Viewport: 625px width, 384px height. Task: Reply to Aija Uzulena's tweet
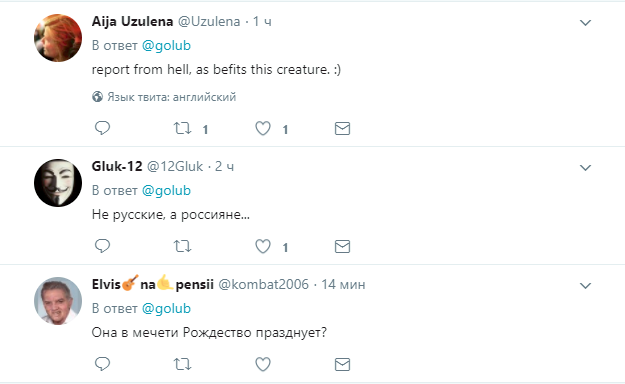(x=102, y=128)
